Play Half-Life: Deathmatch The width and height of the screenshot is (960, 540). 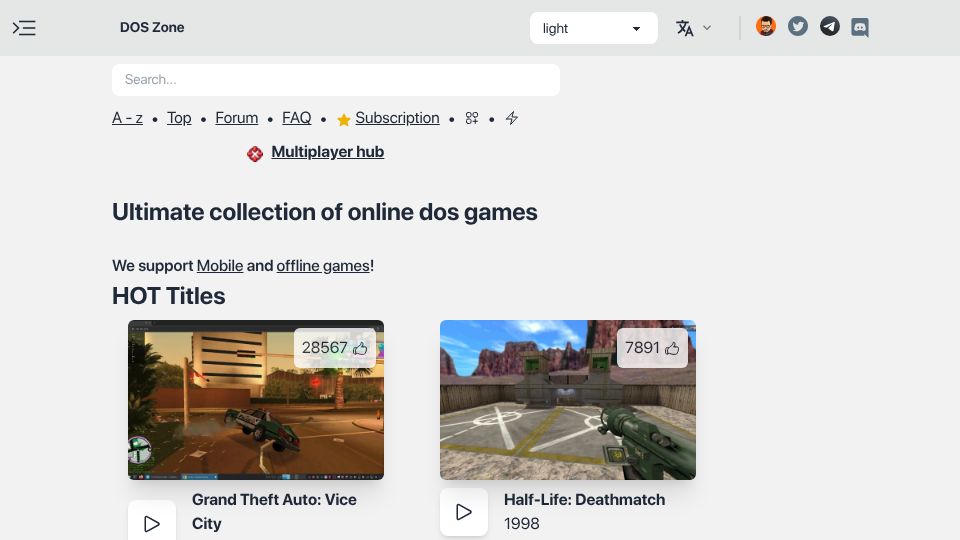(x=464, y=512)
